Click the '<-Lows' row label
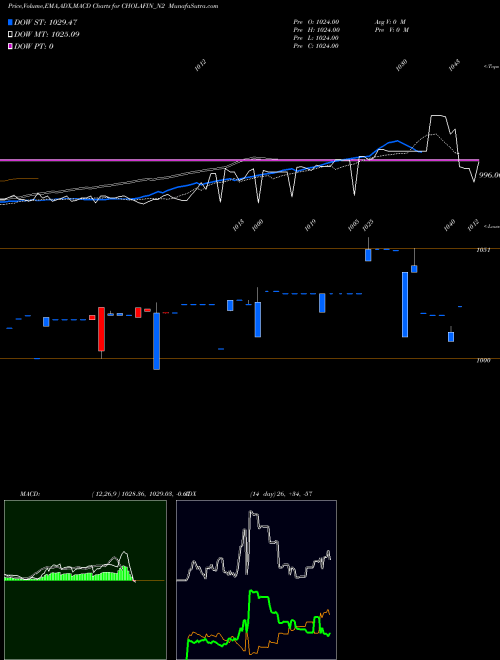 pos(492,226)
